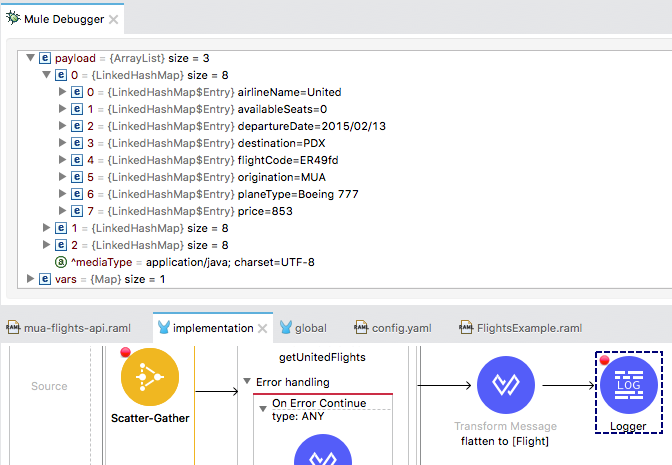Screen dimensions: 672x465
Task: Expand the airlineName=United entry
Action: pos(62,91)
